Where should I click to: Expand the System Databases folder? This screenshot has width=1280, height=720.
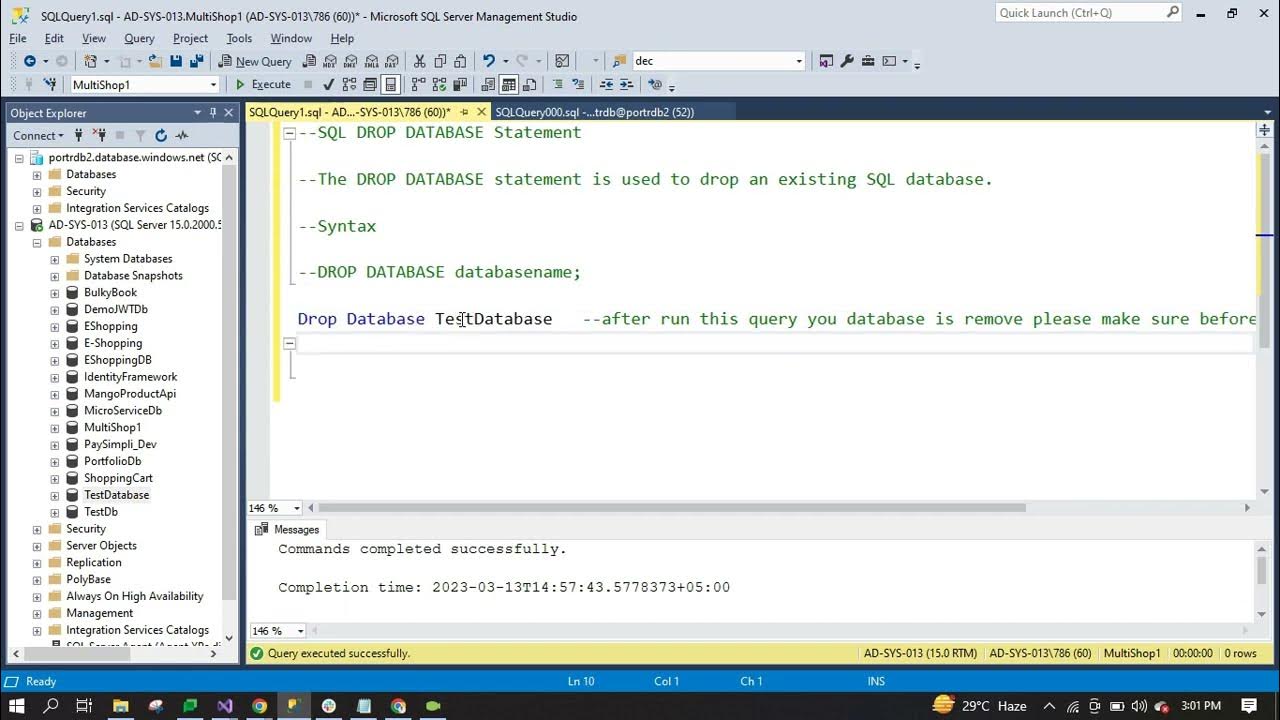click(55, 259)
